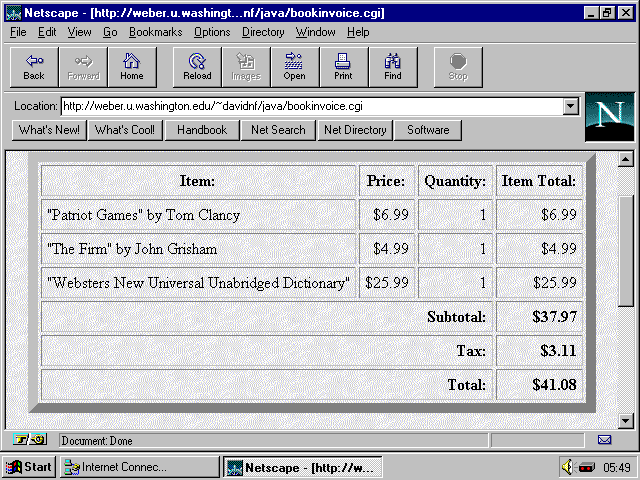Open the Bookmarks menu
Screen dimensions: 640x480
(x=156, y=32)
